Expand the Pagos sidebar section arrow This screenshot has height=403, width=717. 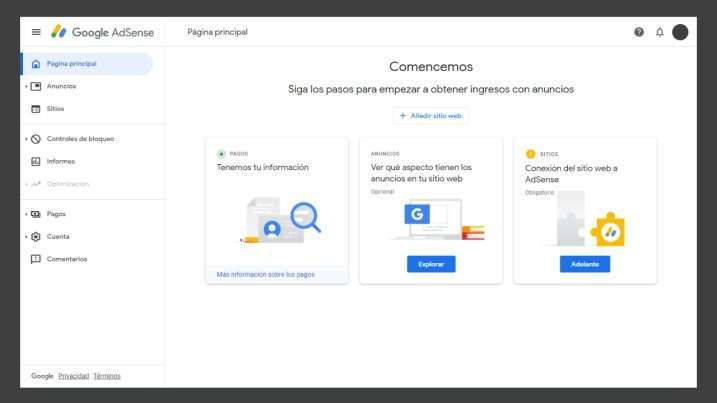[x=26, y=214]
